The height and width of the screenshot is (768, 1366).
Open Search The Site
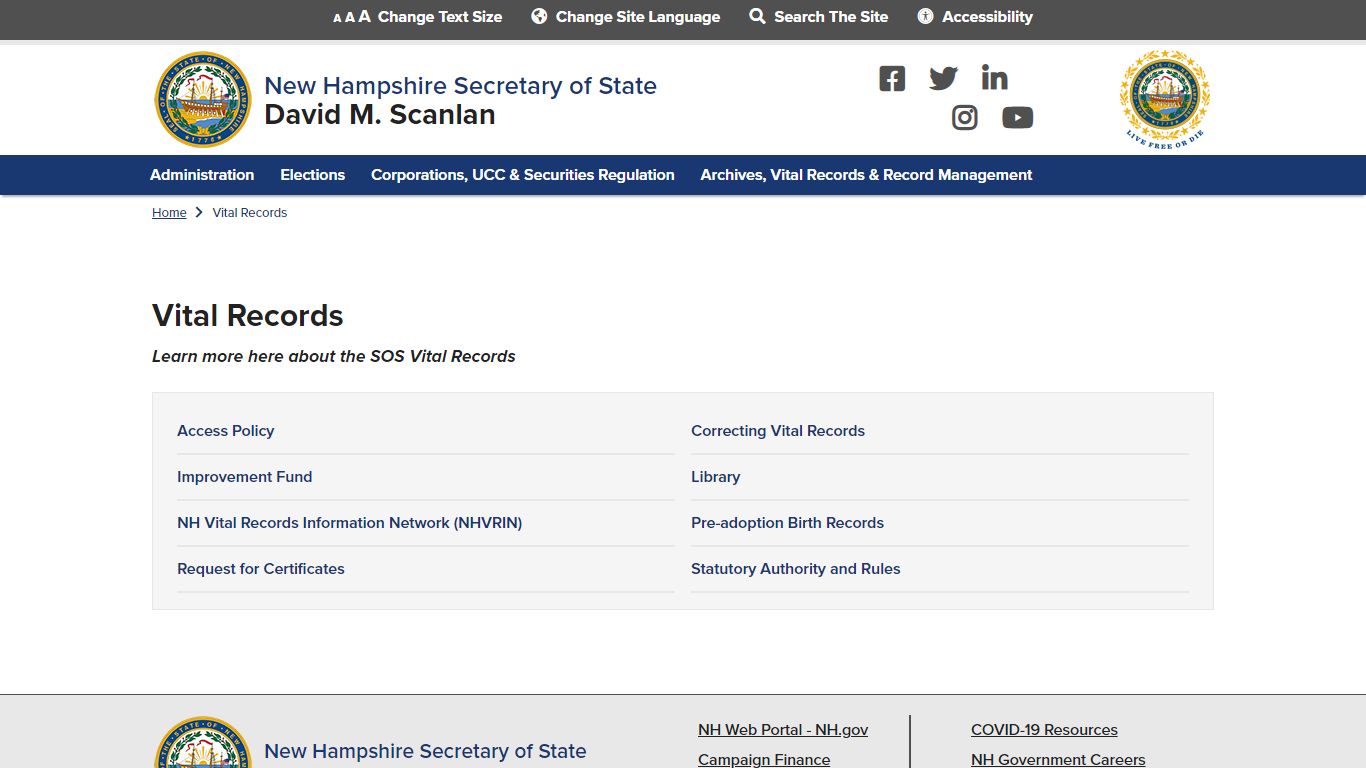point(831,17)
